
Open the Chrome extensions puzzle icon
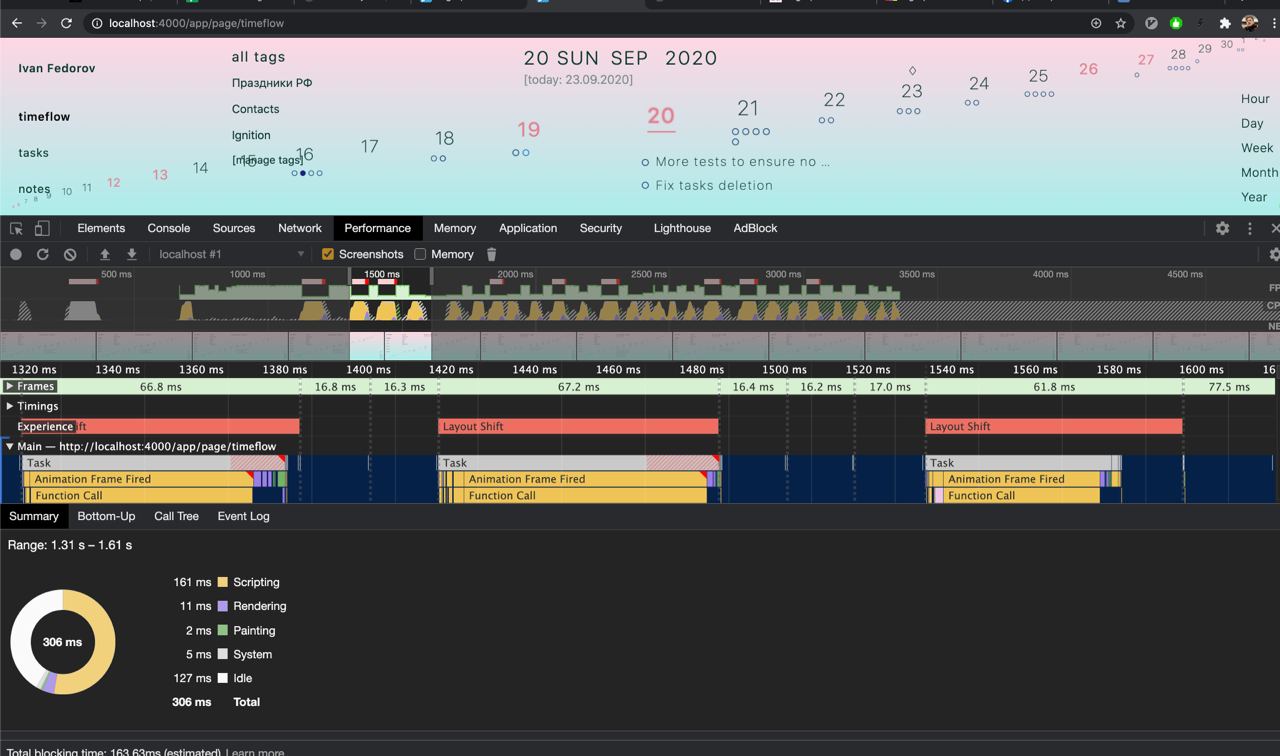pos(1225,23)
